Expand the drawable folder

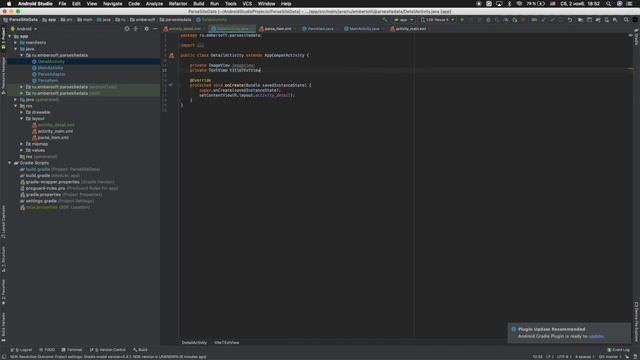22,112
